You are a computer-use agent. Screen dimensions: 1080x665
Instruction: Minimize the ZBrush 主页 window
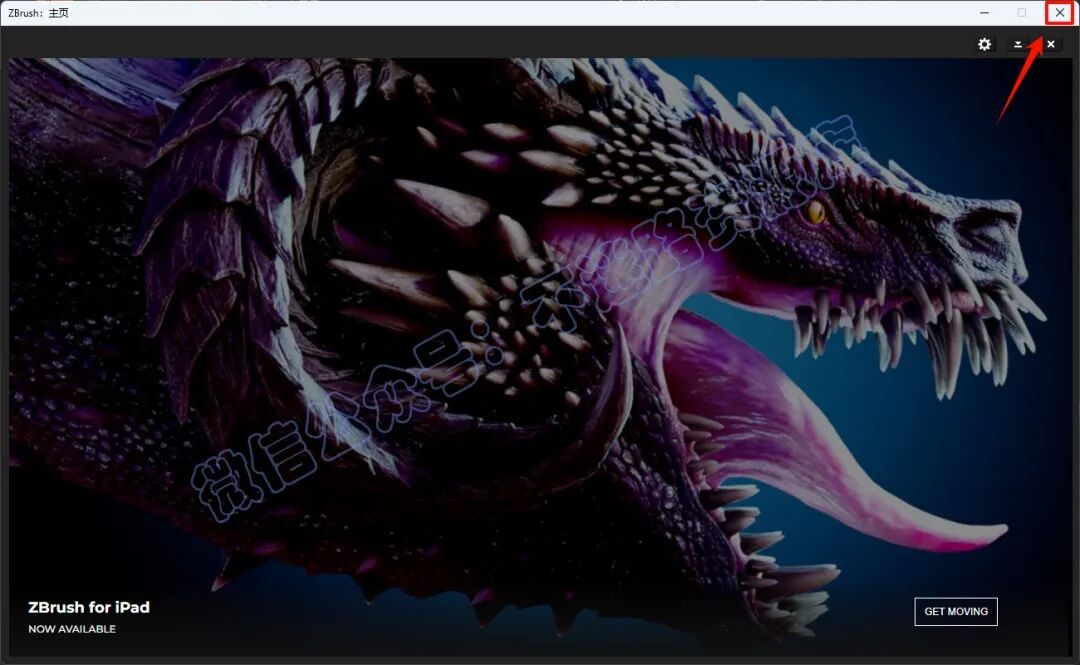tap(984, 12)
